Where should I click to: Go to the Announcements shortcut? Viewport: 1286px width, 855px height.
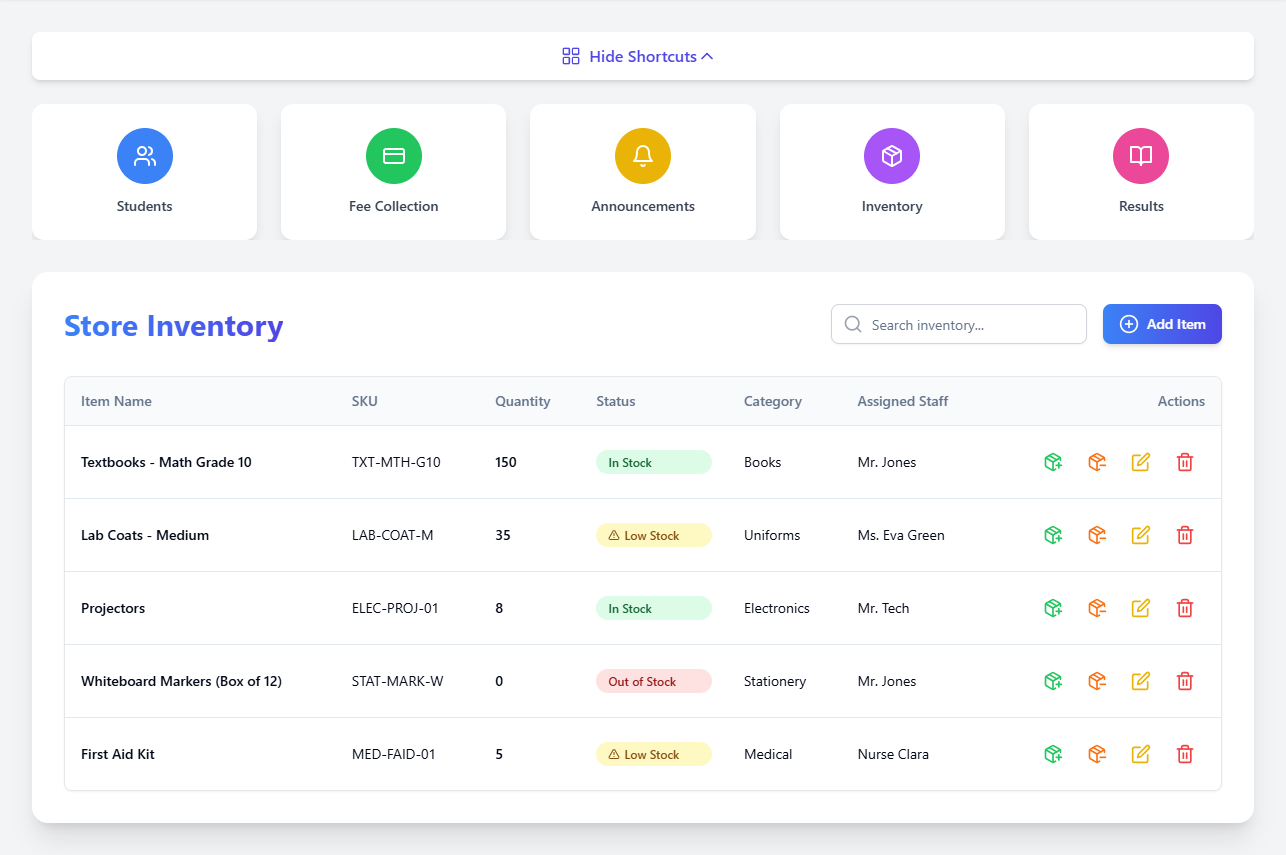click(642, 172)
